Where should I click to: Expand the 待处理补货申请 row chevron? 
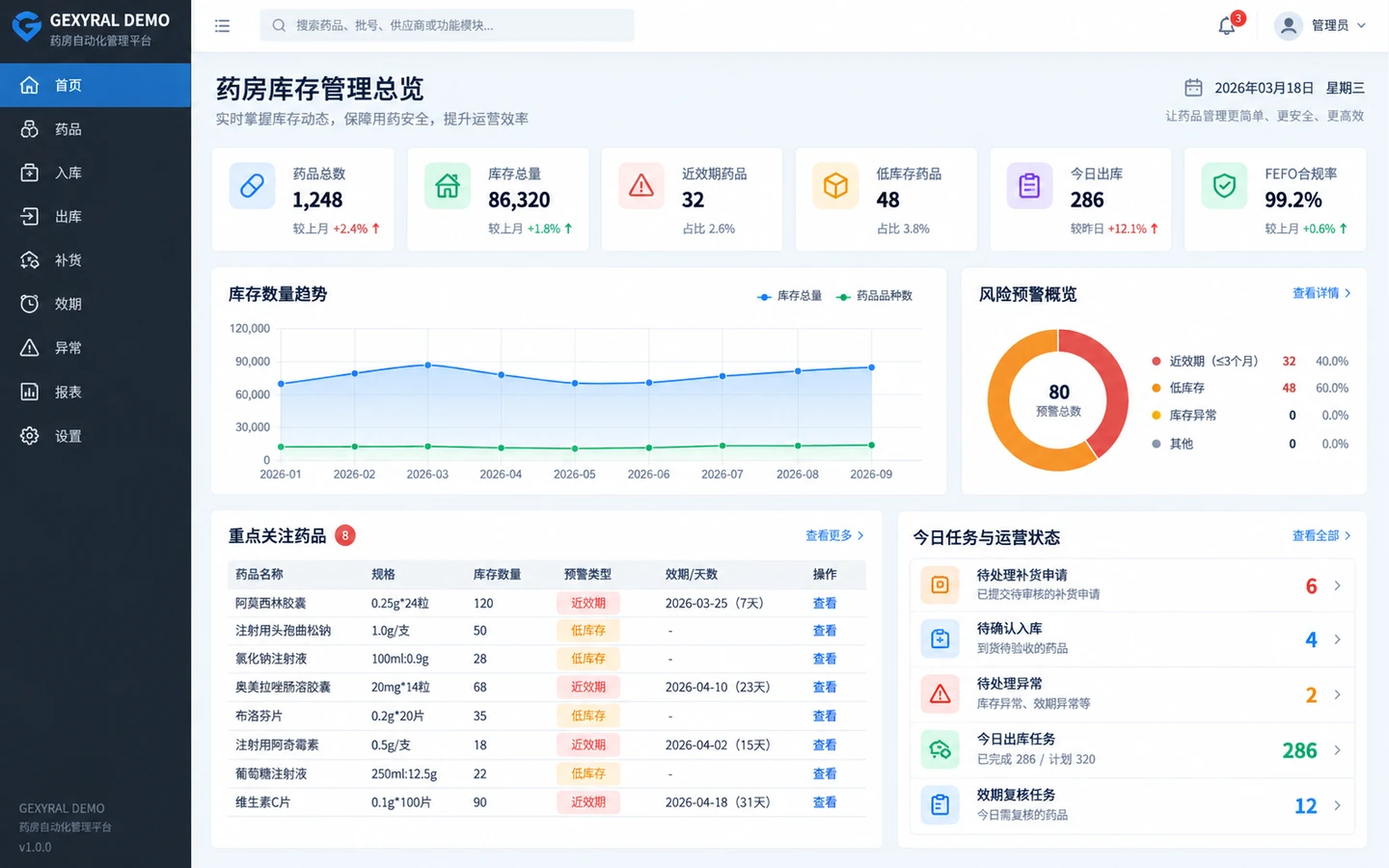click(x=1337, y=585)
